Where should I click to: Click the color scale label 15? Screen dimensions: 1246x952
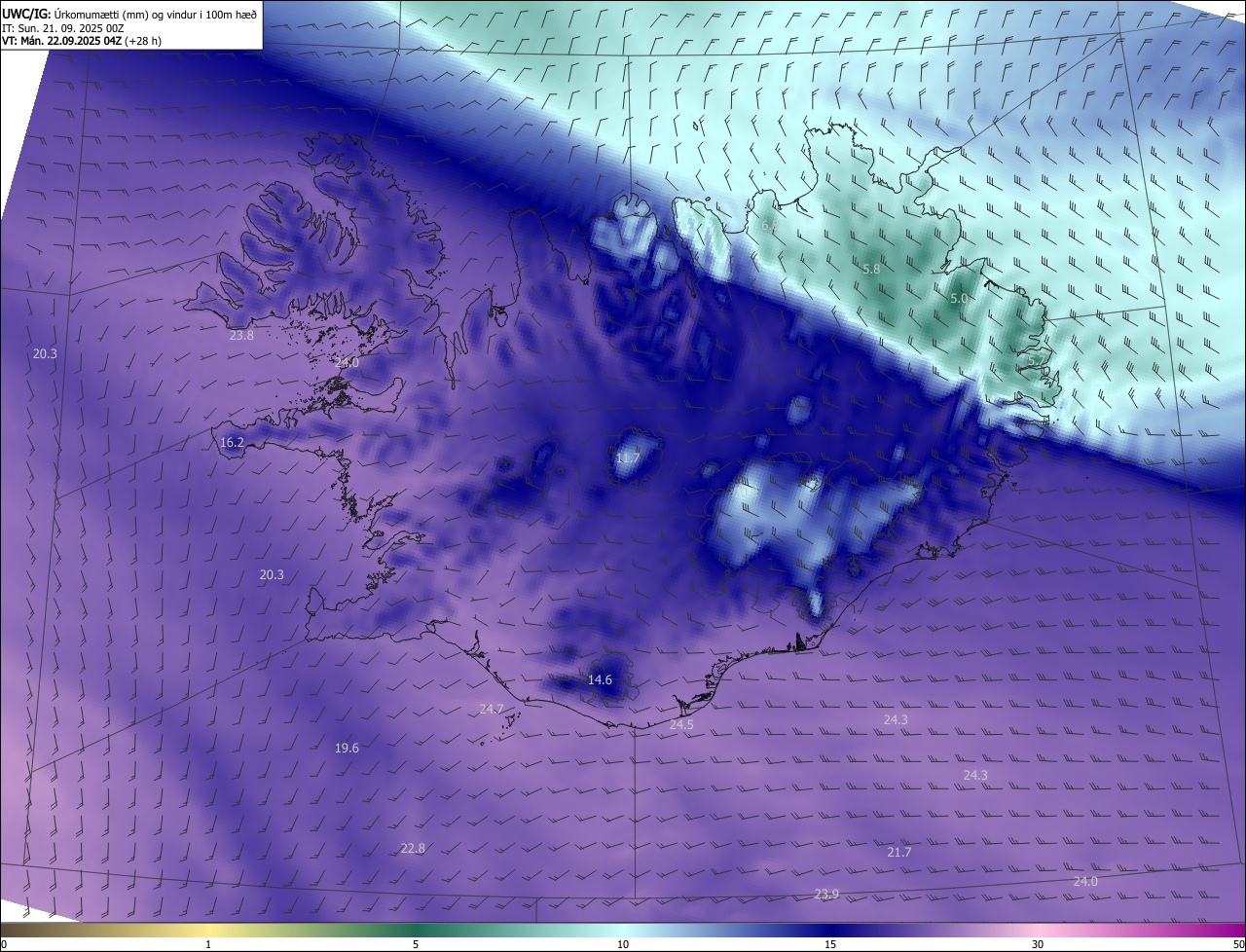[830, 944]
